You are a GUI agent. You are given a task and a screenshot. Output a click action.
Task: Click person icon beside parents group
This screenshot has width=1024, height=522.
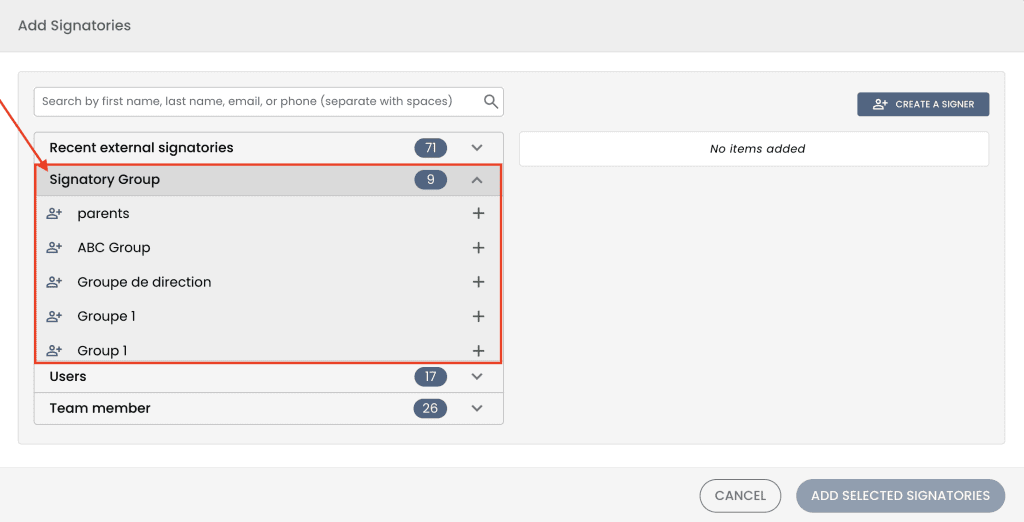[x=54, y=214]
